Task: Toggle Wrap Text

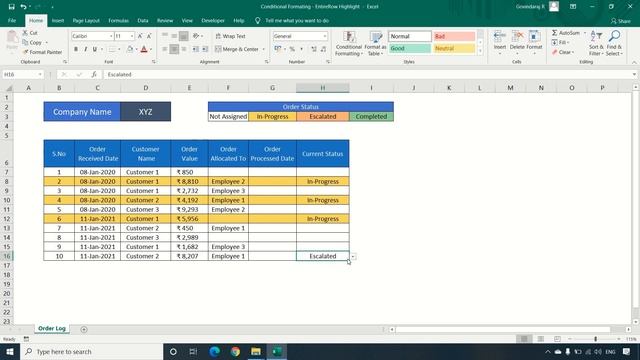Action: point(230,36)
